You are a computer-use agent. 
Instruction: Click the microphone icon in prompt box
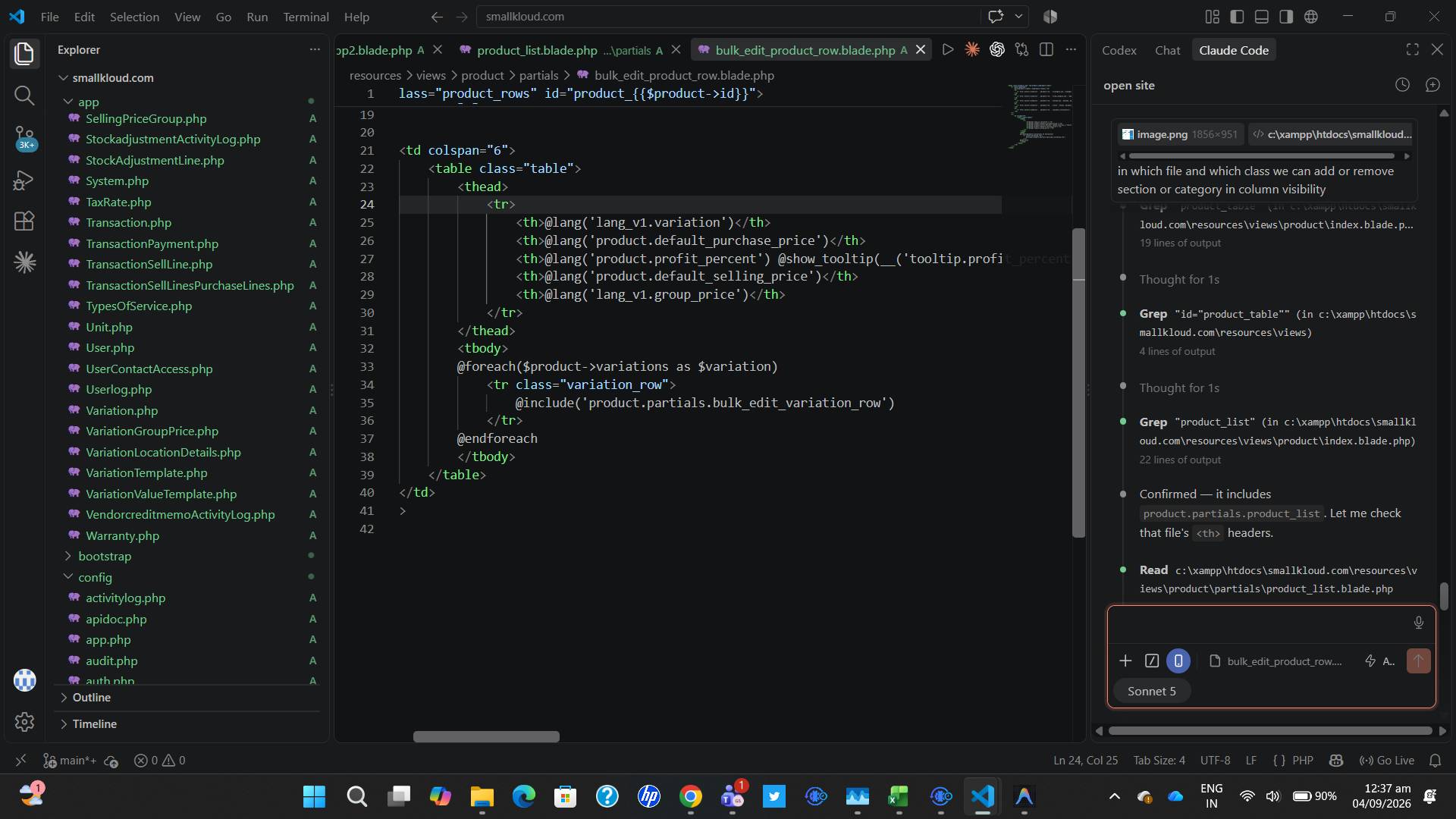(x=1418, y=623)
